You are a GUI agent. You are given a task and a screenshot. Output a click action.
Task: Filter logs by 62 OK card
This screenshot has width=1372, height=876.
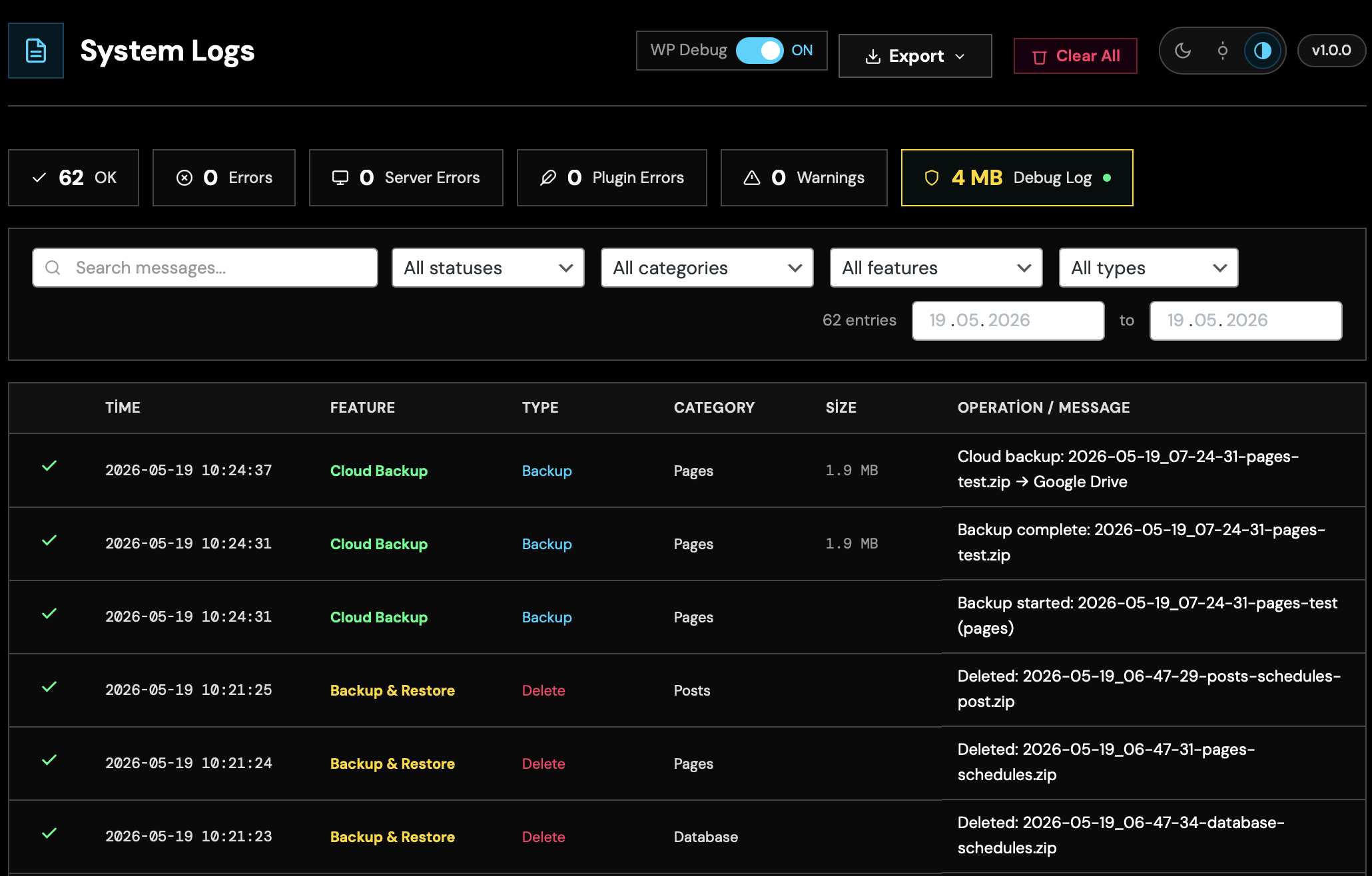pos(73,178)
